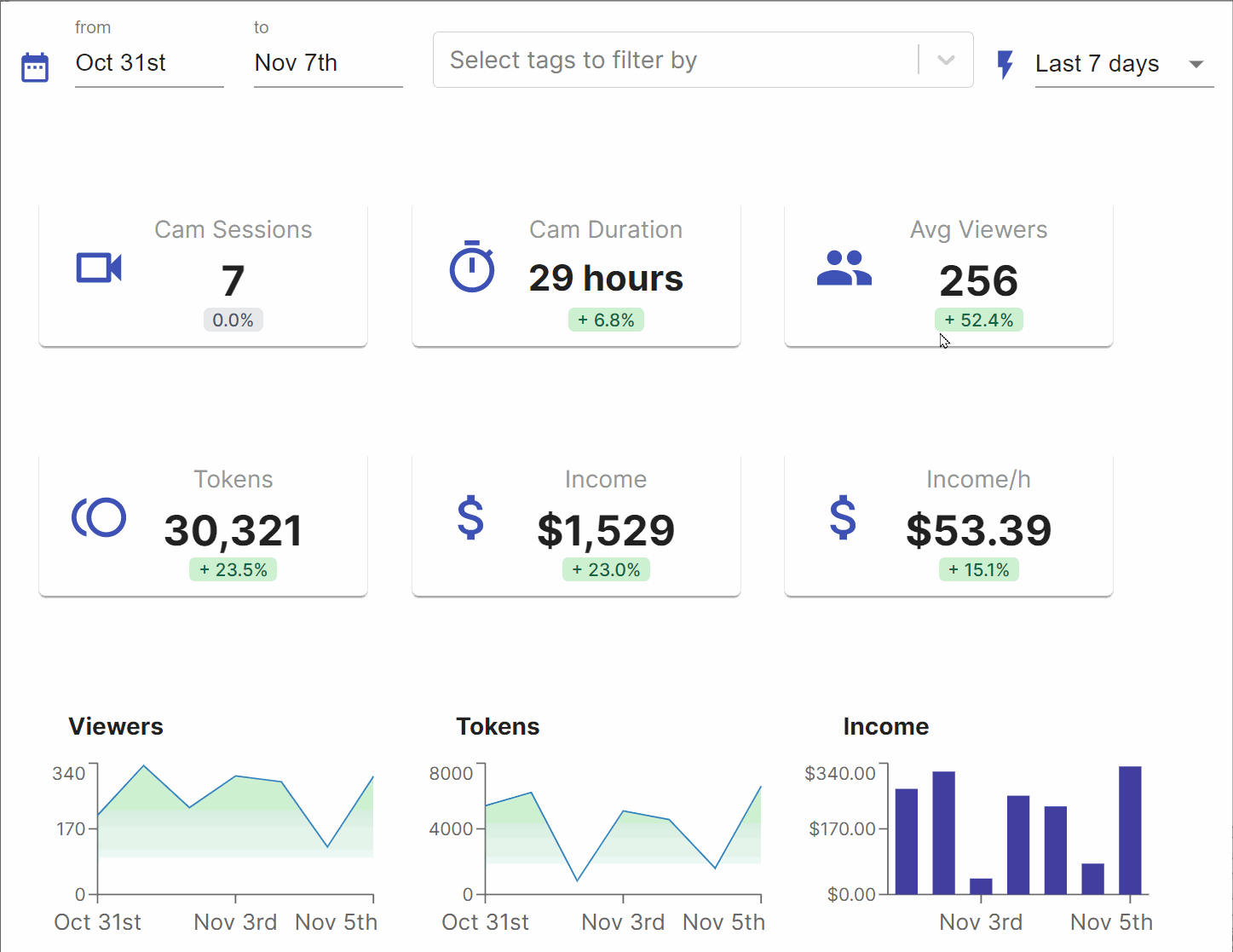Screen dimensions: 1233x952
Task: Click the + 23.5% Tokens change badge
Action: coord(233,570)
